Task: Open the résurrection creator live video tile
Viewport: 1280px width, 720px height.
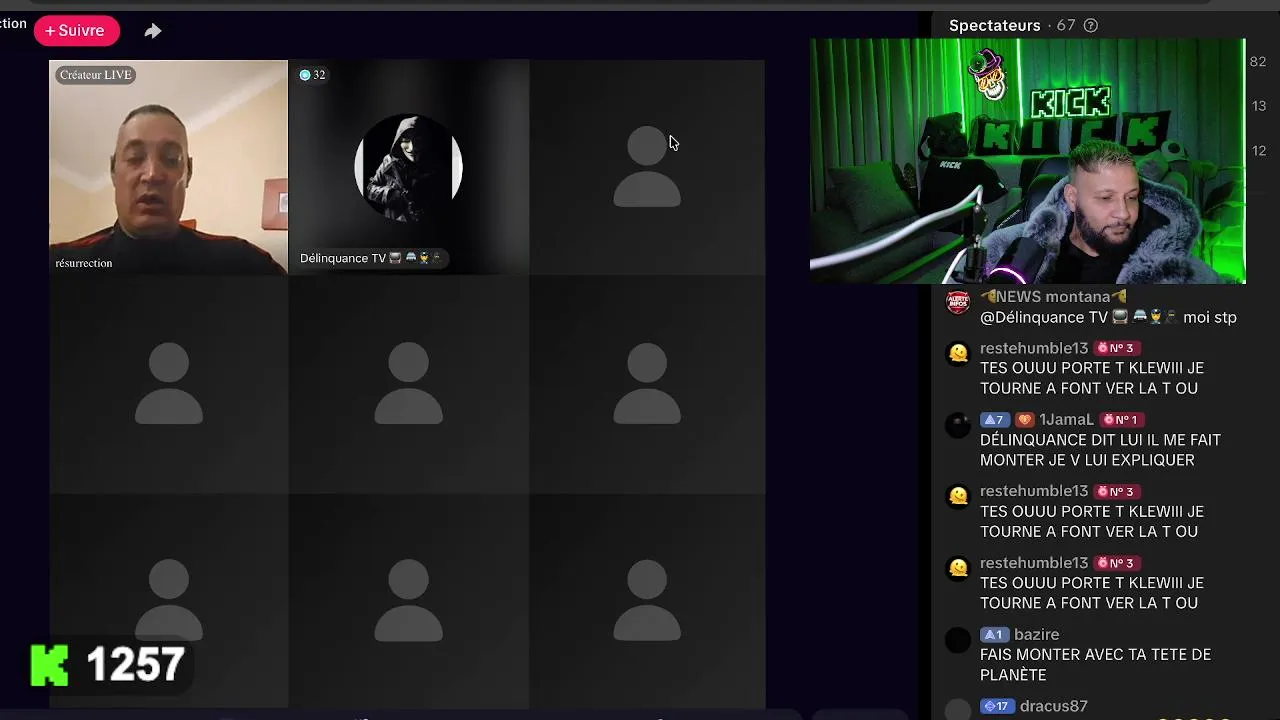Action: pos(168,167)
